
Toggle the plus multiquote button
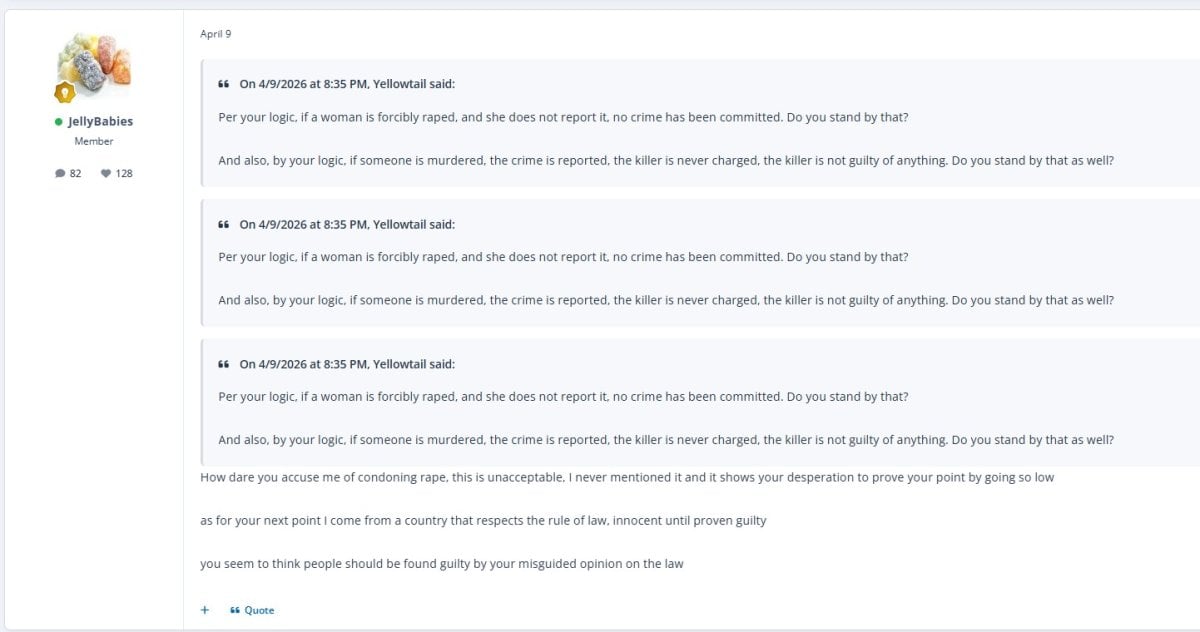coord(205,610)
